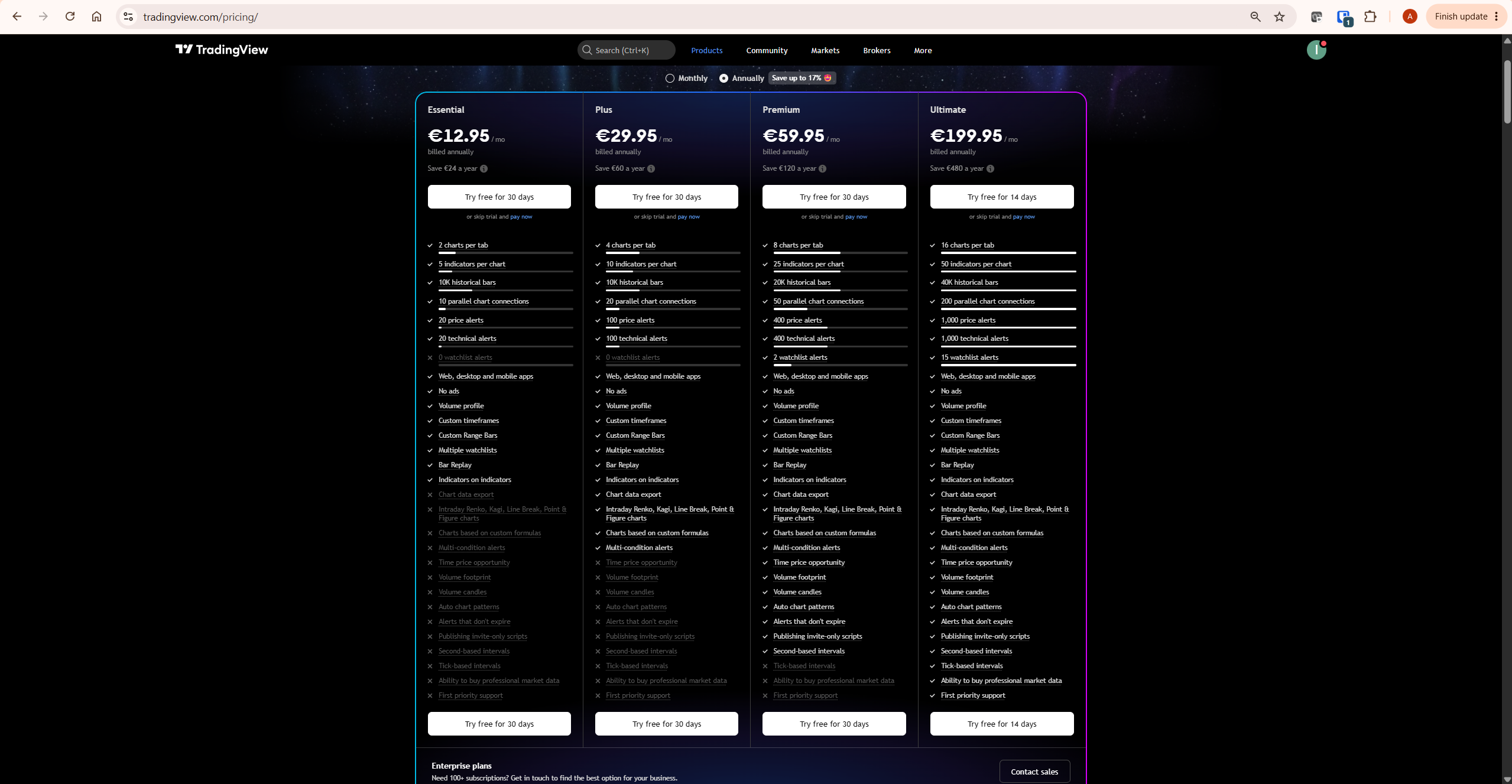Click info icon beside Save €60 a year

point(651,169)
